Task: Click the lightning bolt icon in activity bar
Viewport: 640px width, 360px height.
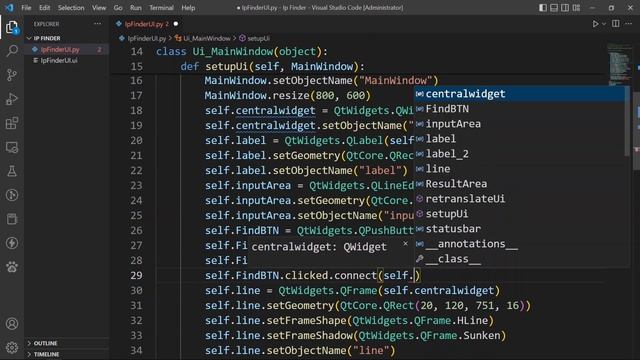Action: point(12,243)
